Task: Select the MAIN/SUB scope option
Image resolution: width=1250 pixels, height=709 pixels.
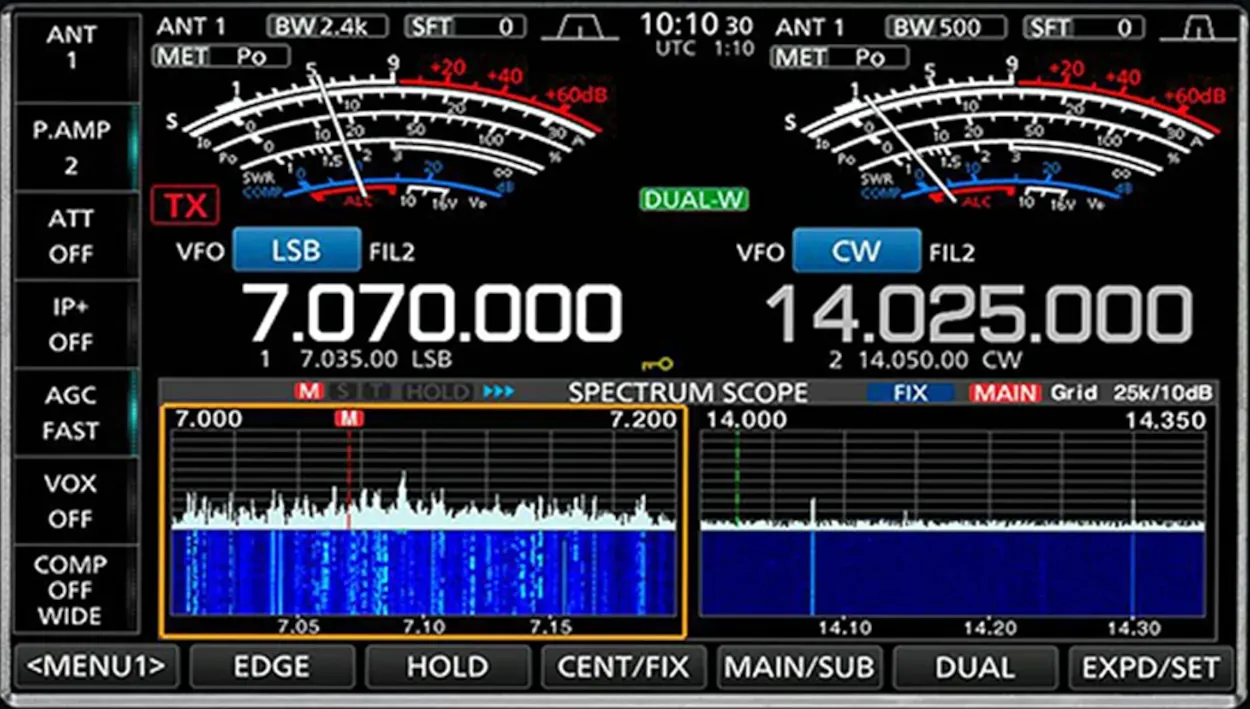Action: pyautogui.click(x=799, y=667)
